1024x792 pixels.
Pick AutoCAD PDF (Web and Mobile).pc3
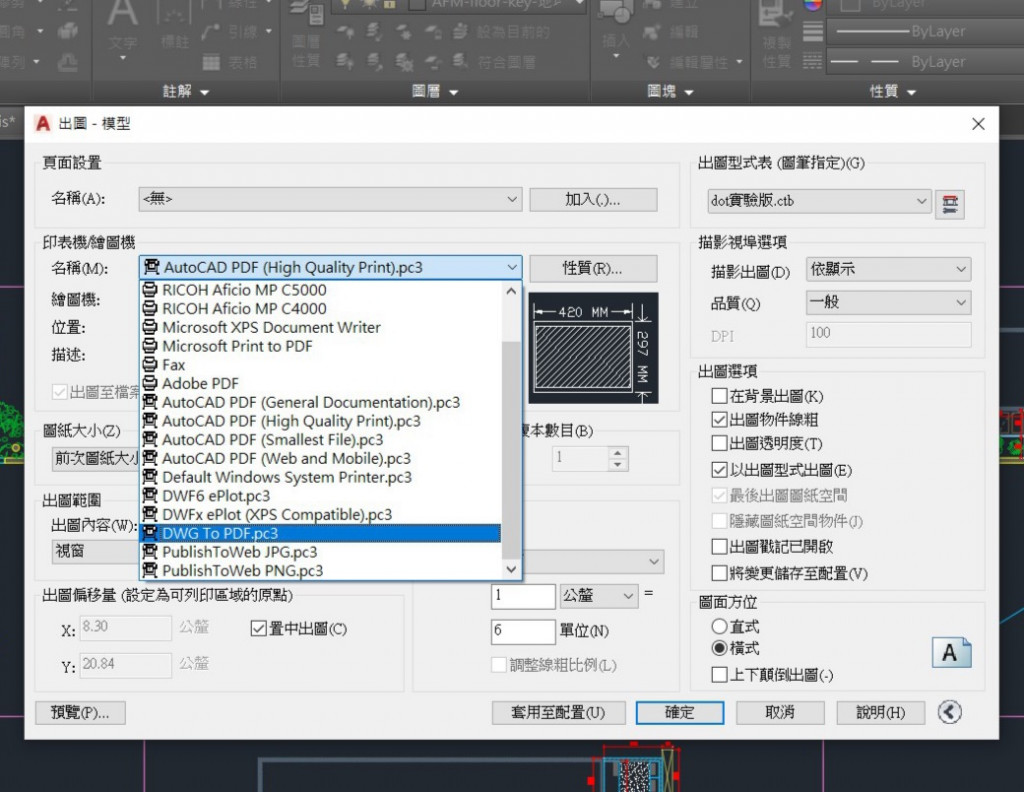point(321,458)
